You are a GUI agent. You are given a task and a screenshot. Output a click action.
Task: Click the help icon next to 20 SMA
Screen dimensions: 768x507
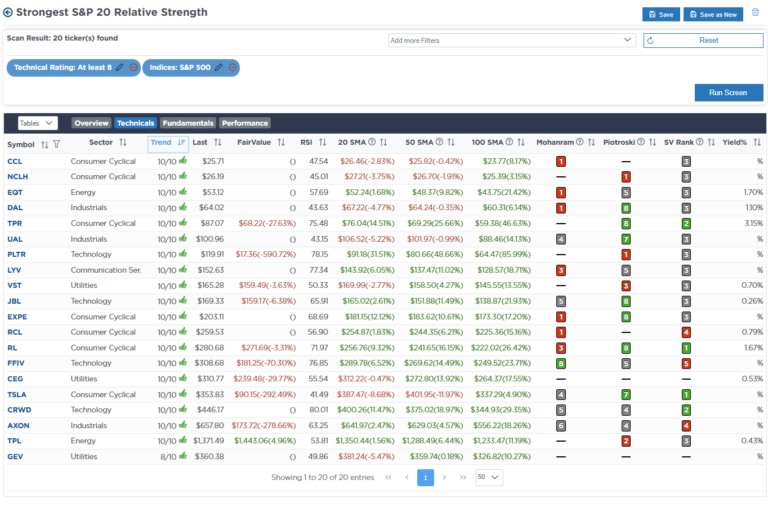(374, 143)
